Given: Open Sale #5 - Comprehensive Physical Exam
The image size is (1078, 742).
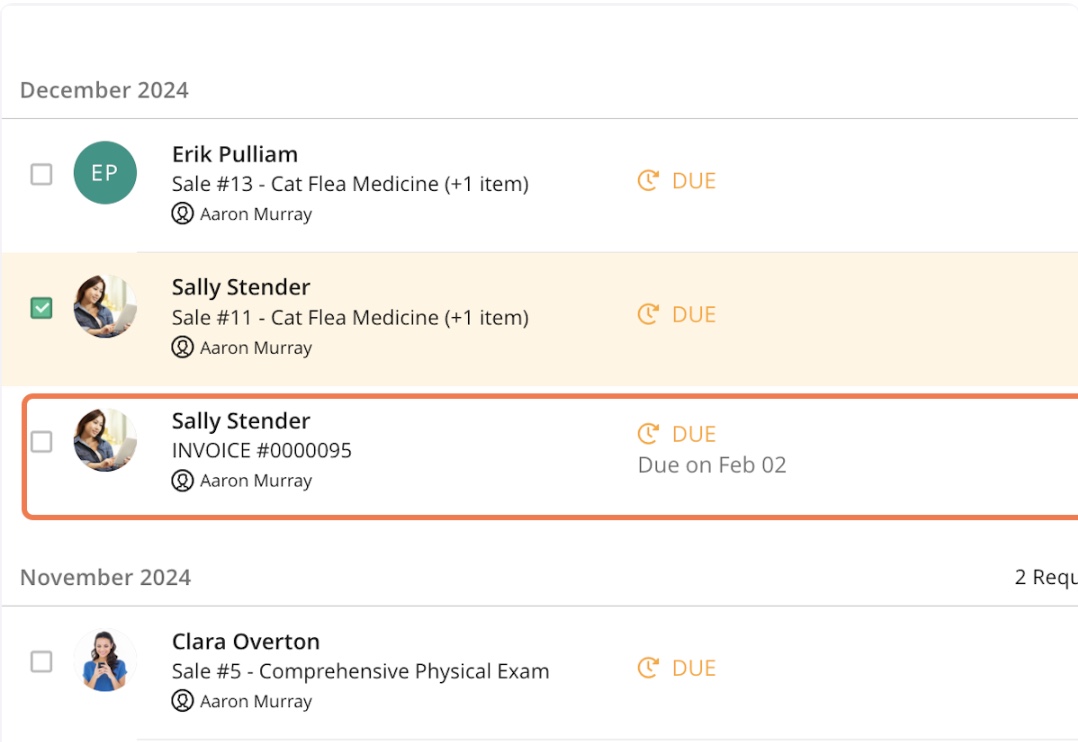Looking at the screenshot, I should (x=360, y=671).
